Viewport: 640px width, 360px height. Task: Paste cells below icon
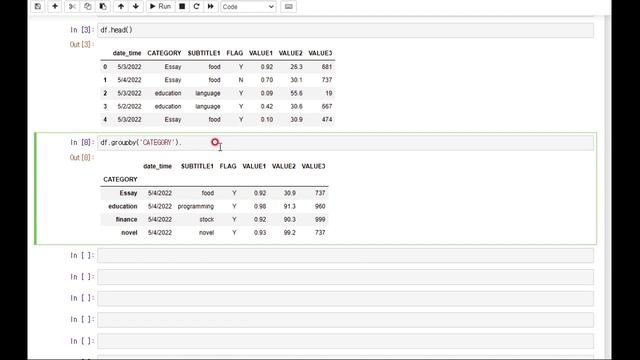(x=103, y=7)
